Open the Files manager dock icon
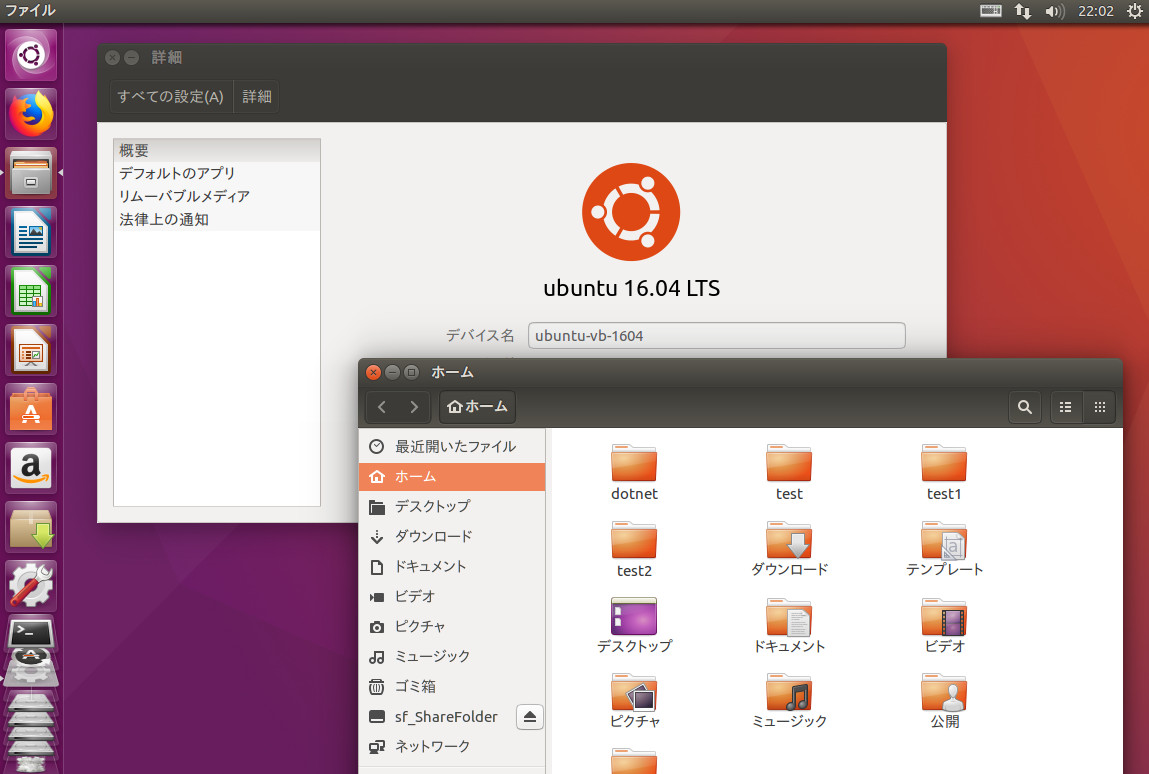Screen dimensions: 1149x774 tap(31, 173)
